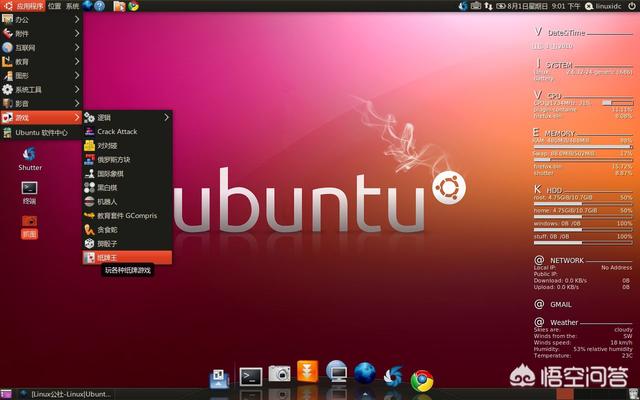
Task: Expand the 互联网 submenu arrow
Action: (x=77, y=47)
